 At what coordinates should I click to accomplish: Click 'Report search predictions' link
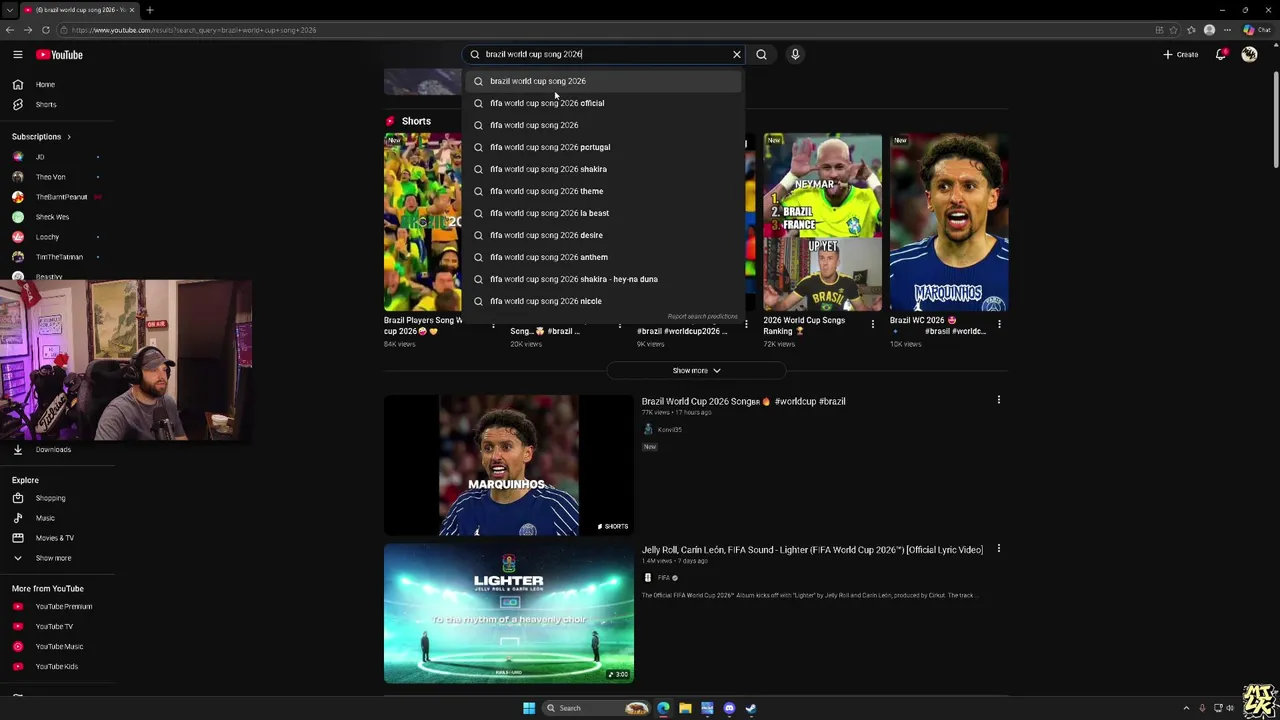point(702,317)
